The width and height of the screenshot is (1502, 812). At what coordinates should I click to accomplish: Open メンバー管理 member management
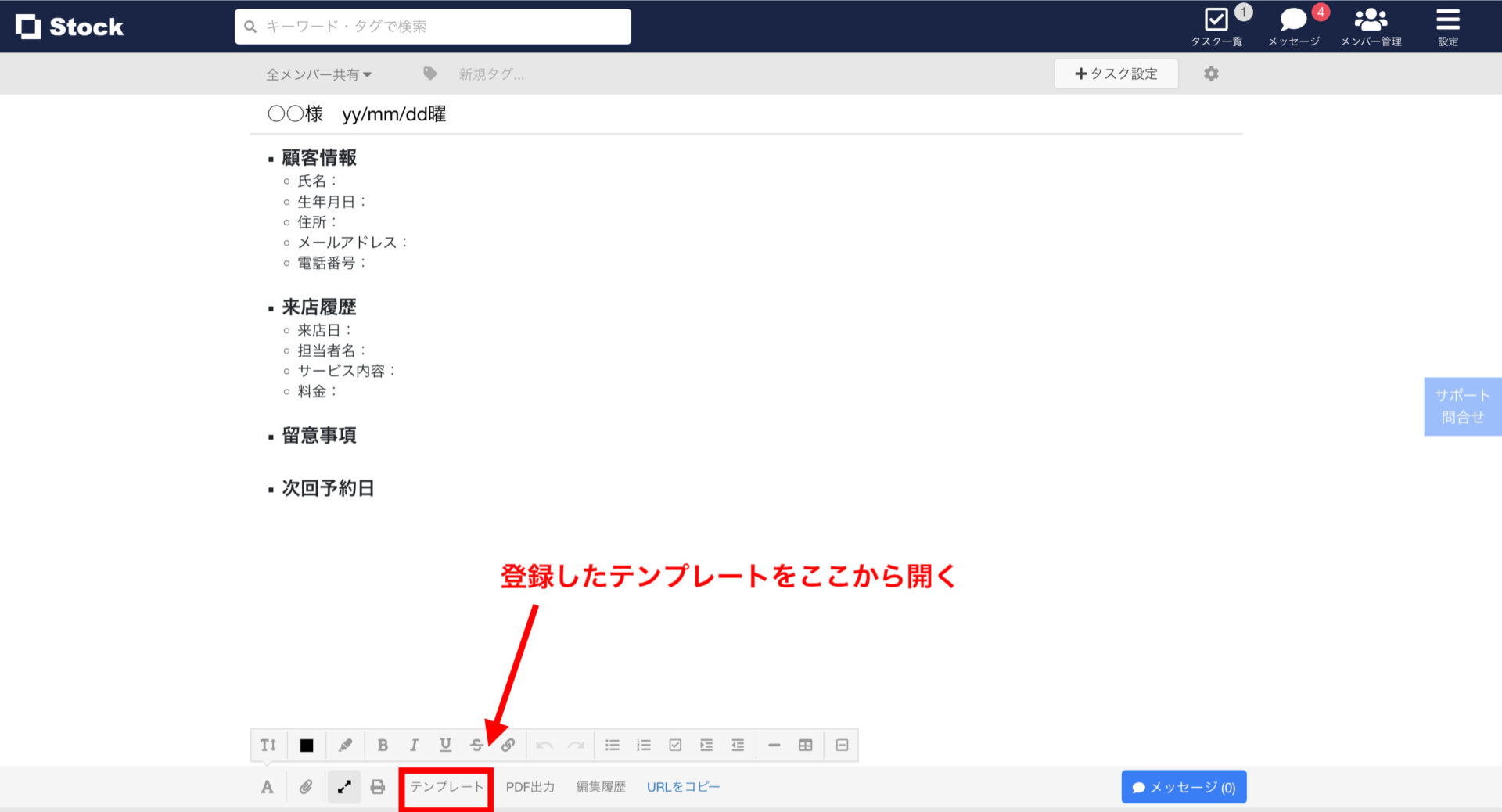pos(1371,26)
